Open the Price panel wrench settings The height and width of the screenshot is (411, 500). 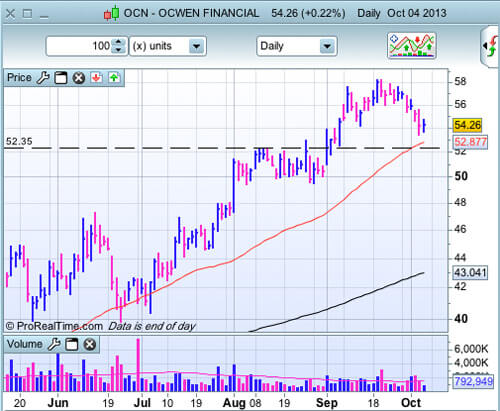tap(43, 78)
